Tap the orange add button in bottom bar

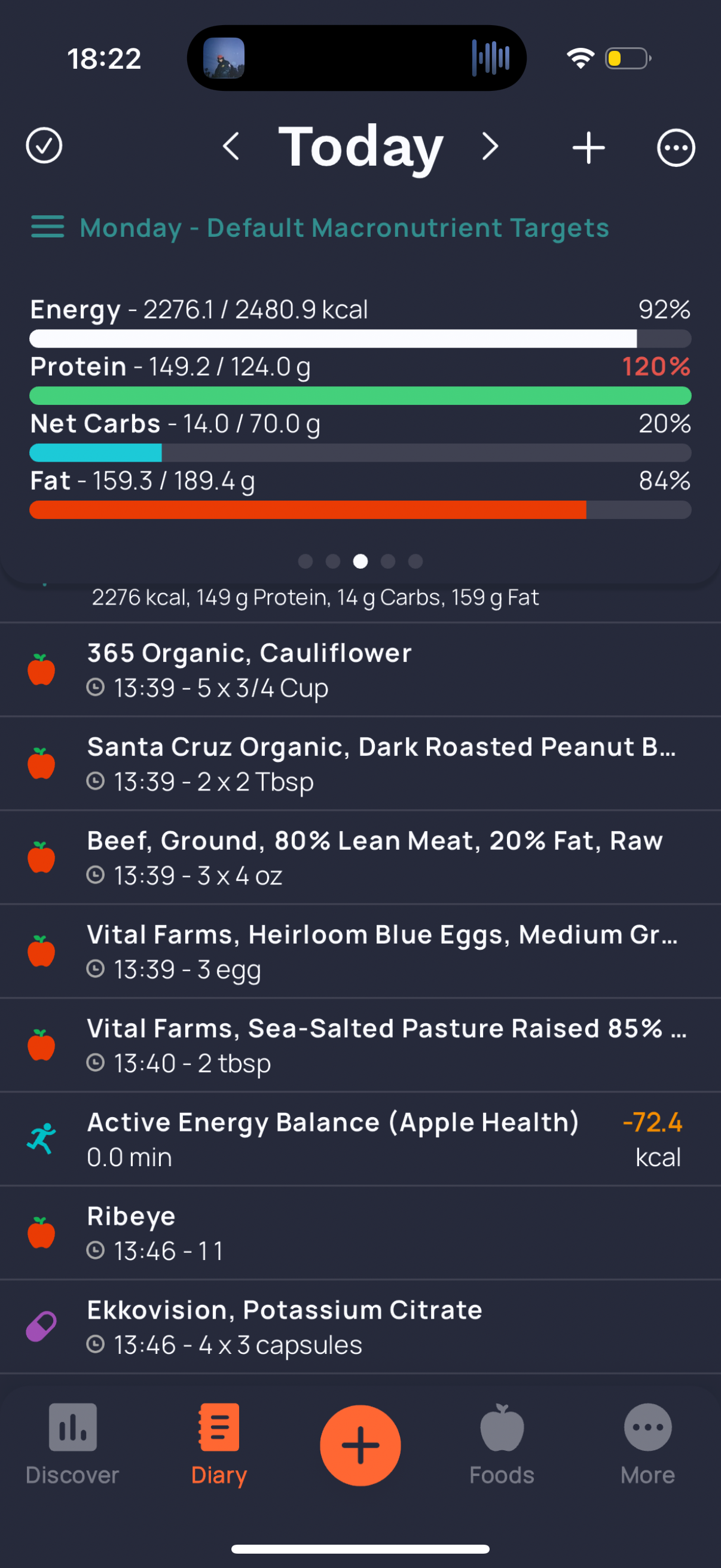[x=360, y=1445]
